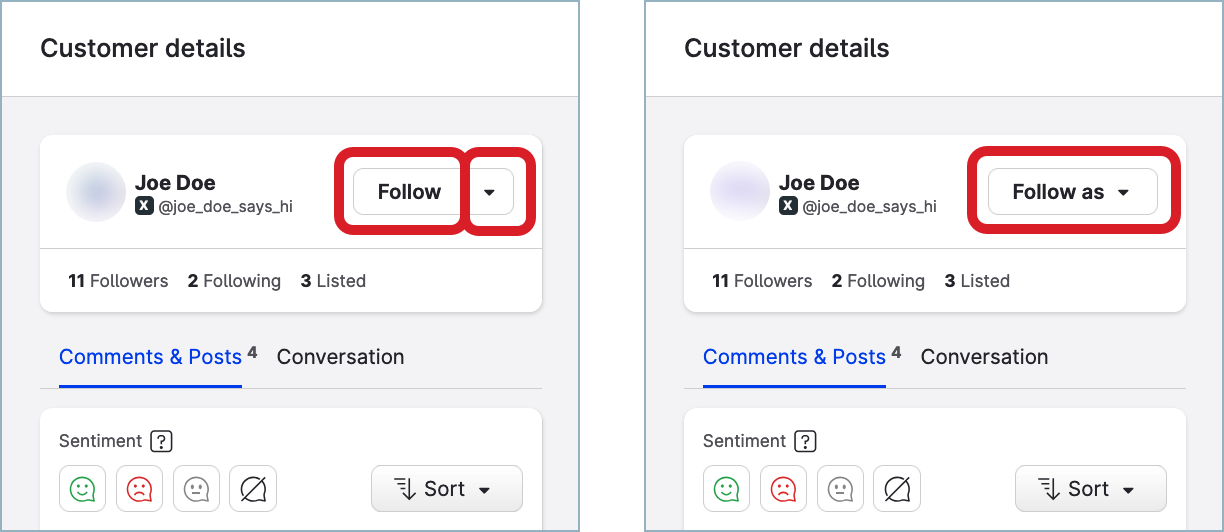Click the X network icon in right panel

tap(788, 207)
